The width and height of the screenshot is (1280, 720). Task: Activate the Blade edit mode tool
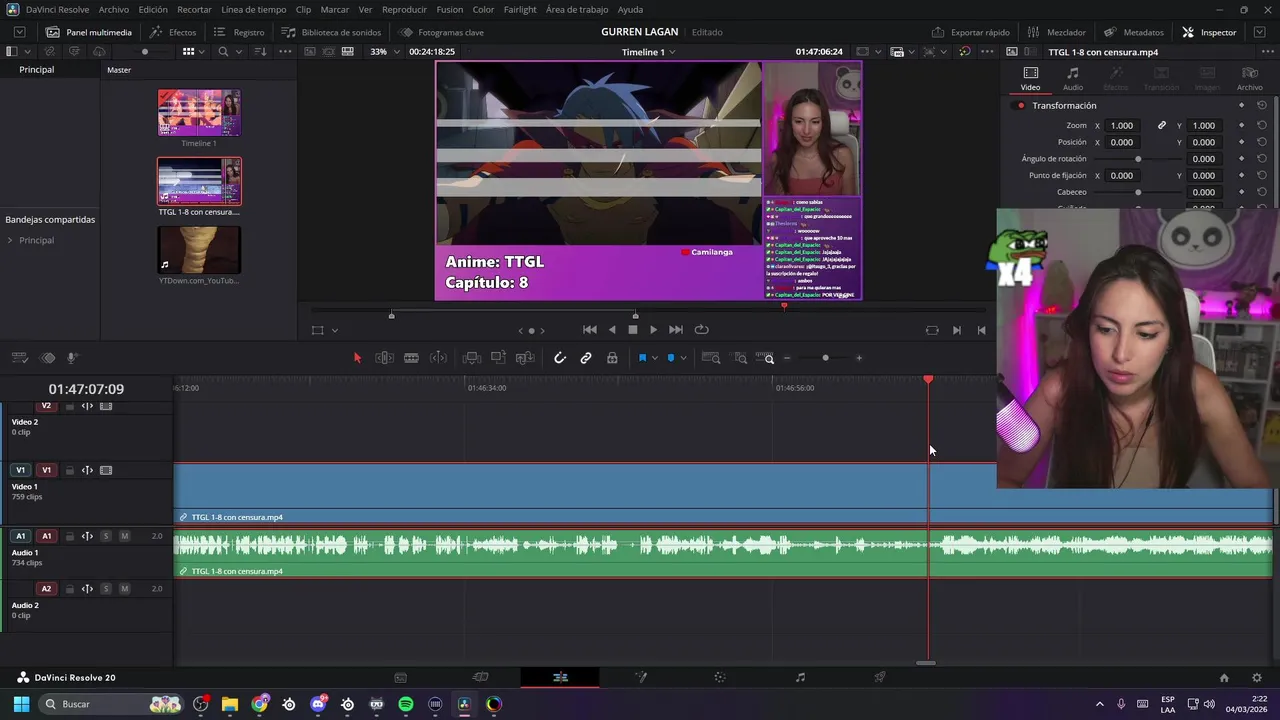(x=411, y=358)
